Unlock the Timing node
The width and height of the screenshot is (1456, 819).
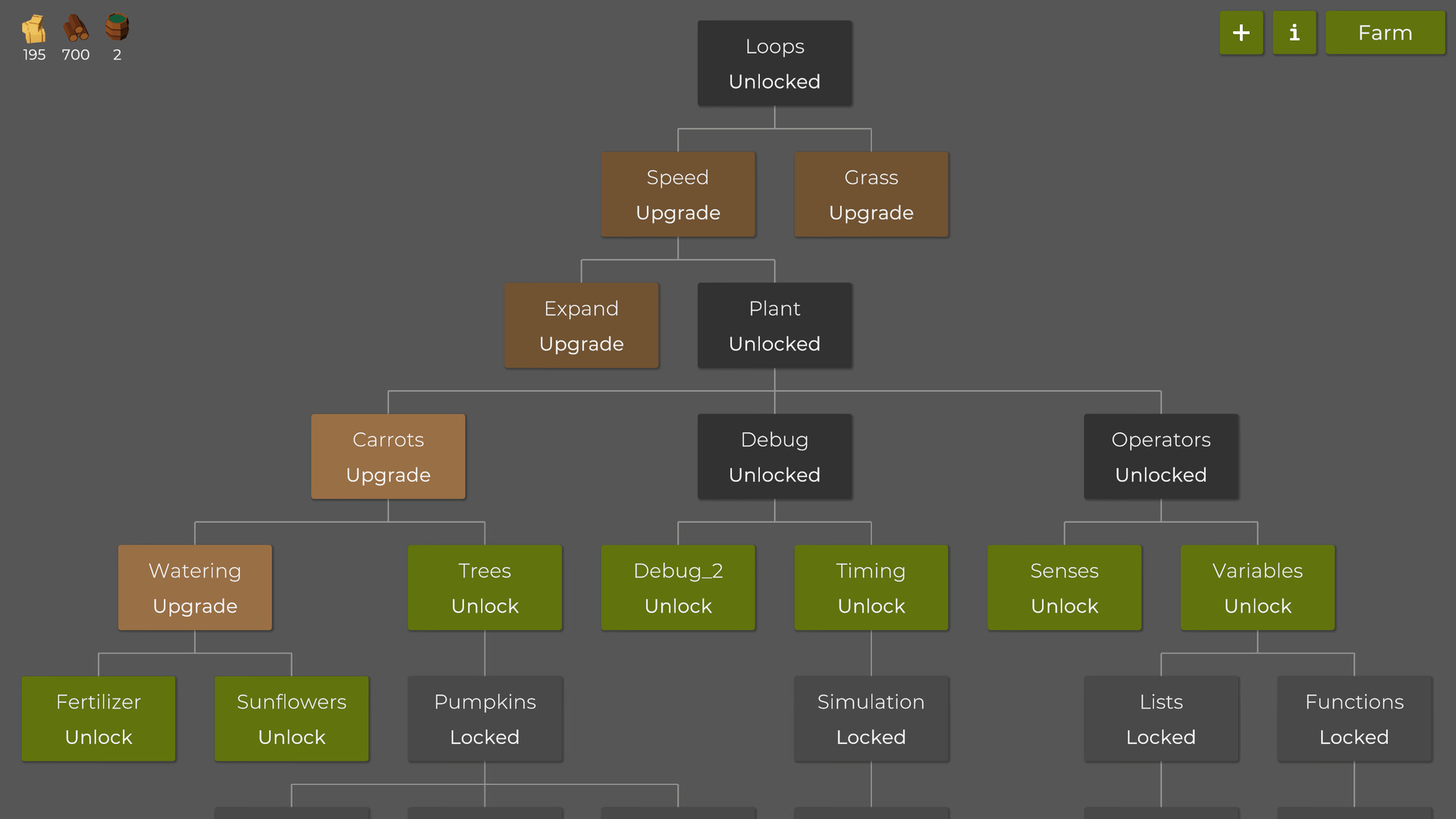click(871, 588)
